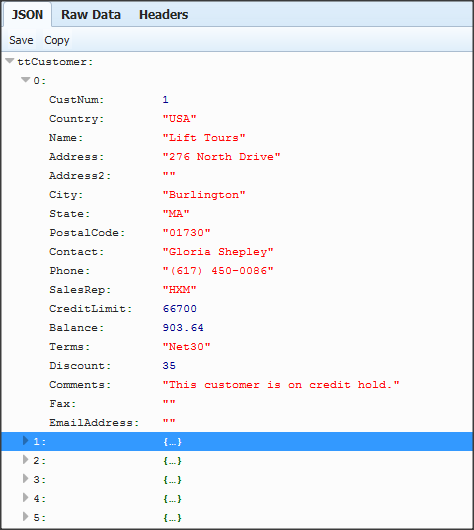Open the Headers tab
Screen dimensions: 474x530
pos(163,15)
